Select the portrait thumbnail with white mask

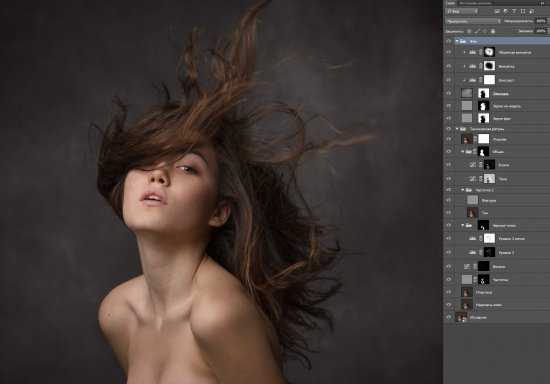coord(467,139)
